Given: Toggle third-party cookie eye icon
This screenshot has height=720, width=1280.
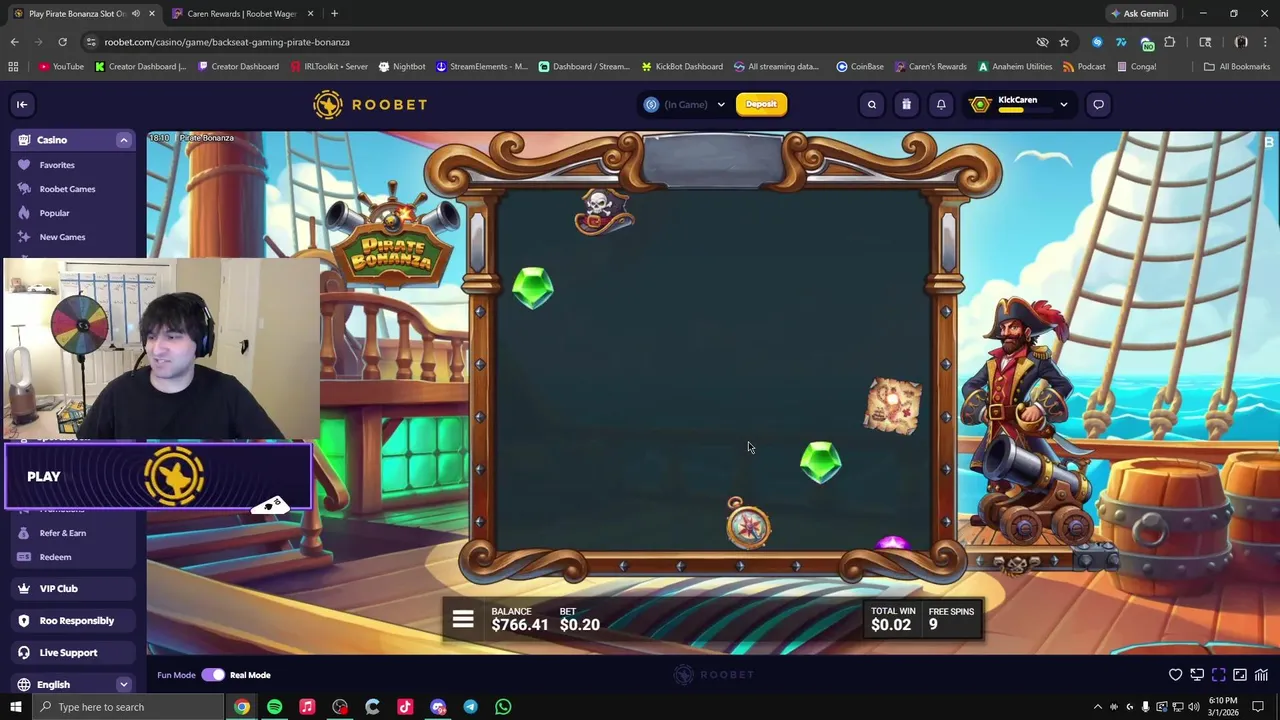Looking at the screenshot, I should point(1042,42).
